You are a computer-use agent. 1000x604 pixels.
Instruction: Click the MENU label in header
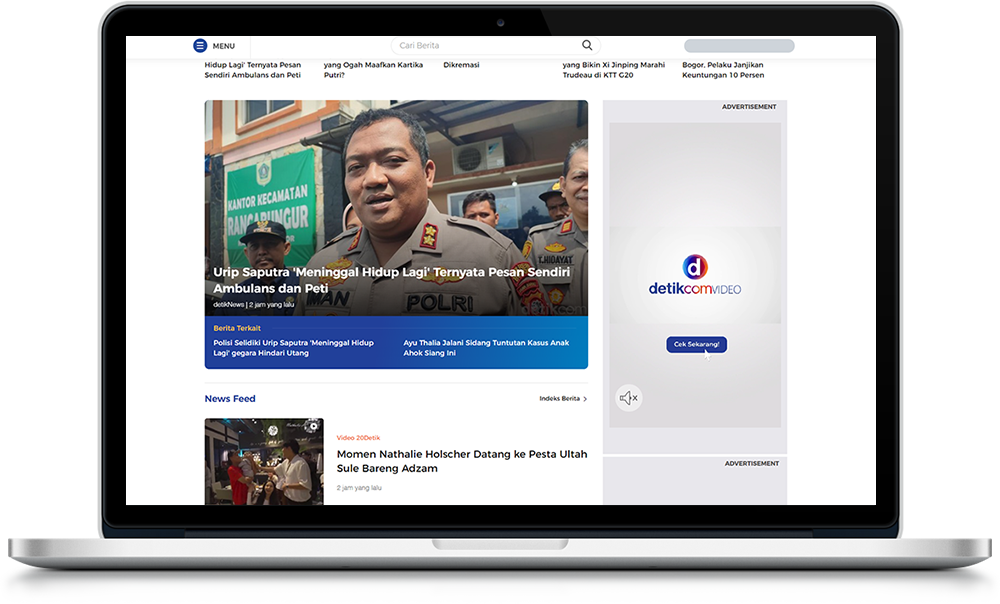coord(224,46)
